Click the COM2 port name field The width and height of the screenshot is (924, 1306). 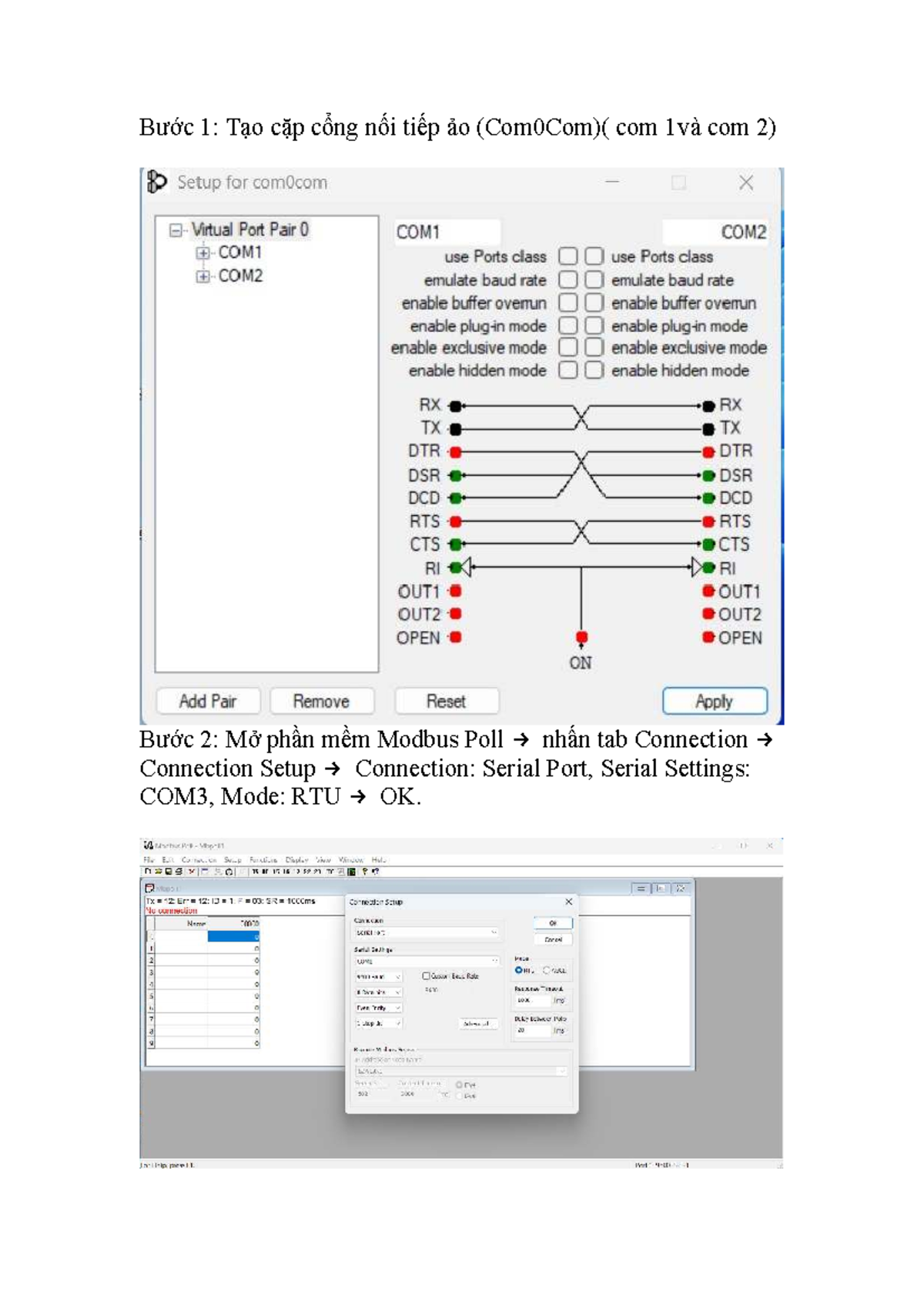[715, 232]
